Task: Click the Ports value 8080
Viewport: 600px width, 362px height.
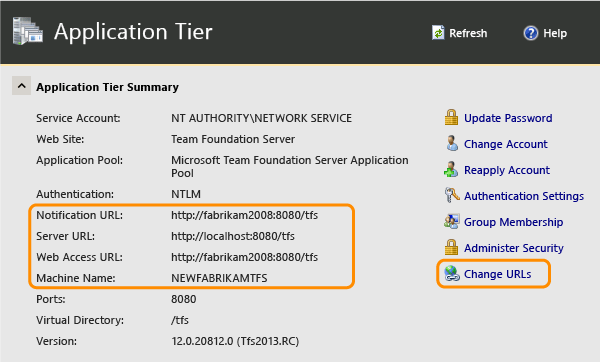Action: 183,299
